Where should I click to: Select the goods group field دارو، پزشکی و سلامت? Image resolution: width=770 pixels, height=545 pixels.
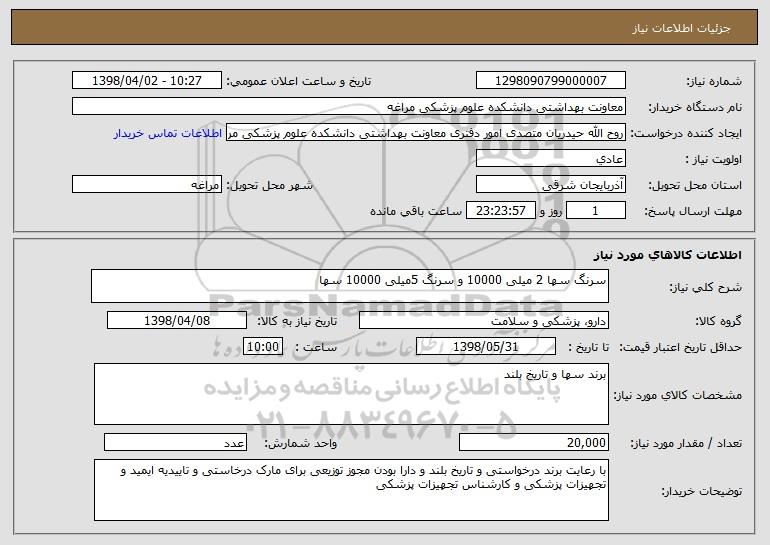[484, 321]
